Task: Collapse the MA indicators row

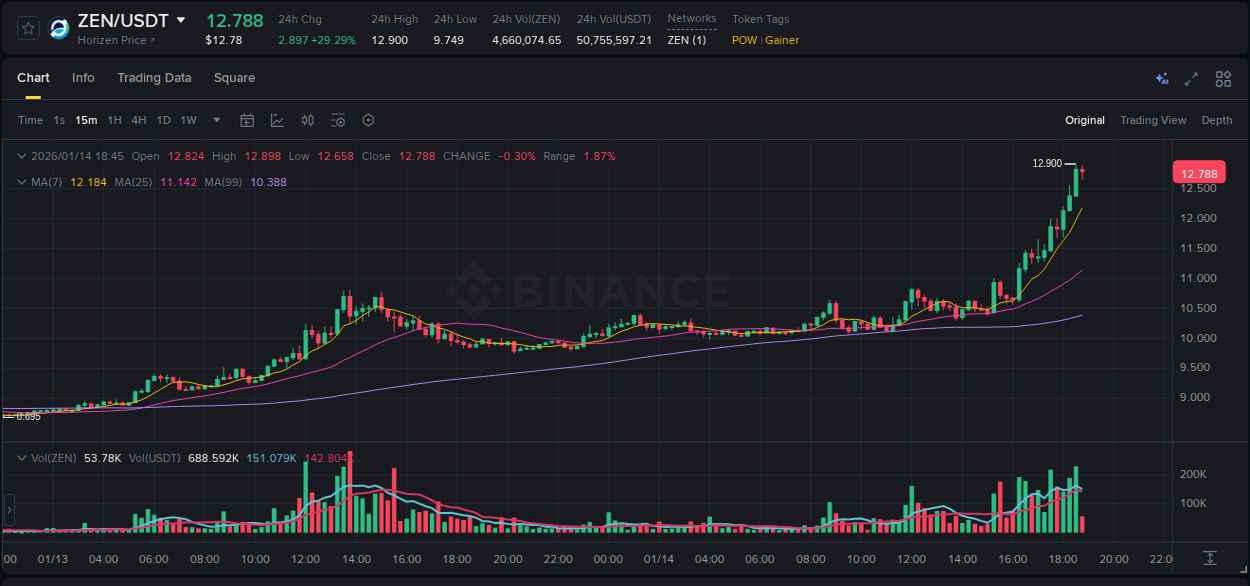Action: pyautogui.click(x=22, y=182)
